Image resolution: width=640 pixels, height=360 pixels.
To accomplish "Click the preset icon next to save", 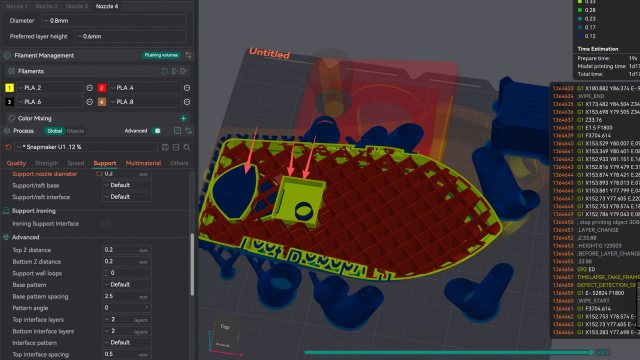I will [176, 147].
